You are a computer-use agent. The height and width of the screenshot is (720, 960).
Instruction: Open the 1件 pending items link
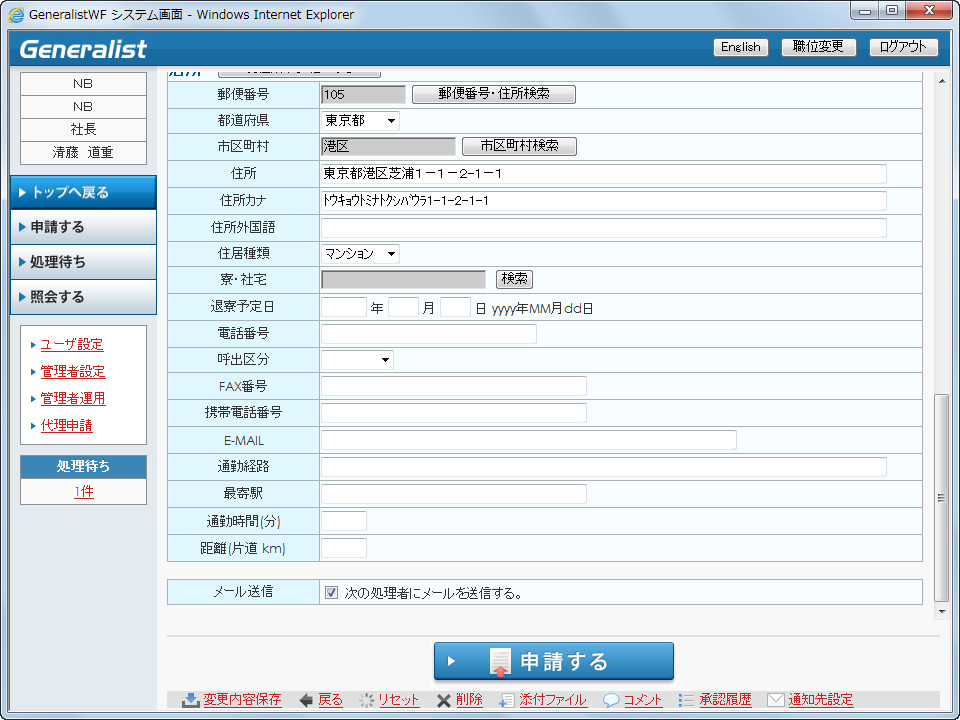click(x=84, y=492)
